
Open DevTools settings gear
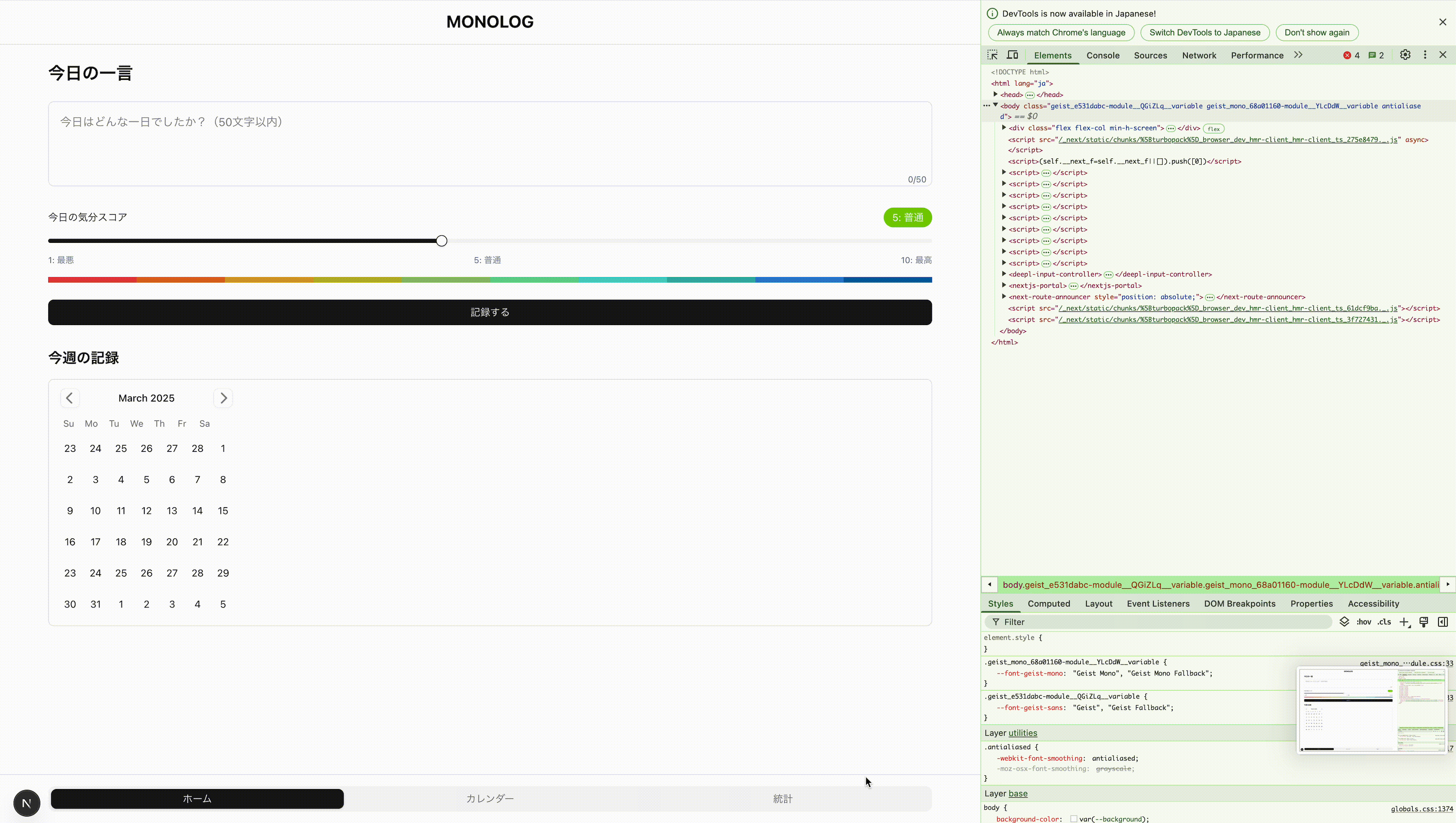(x=1405, y=55)
